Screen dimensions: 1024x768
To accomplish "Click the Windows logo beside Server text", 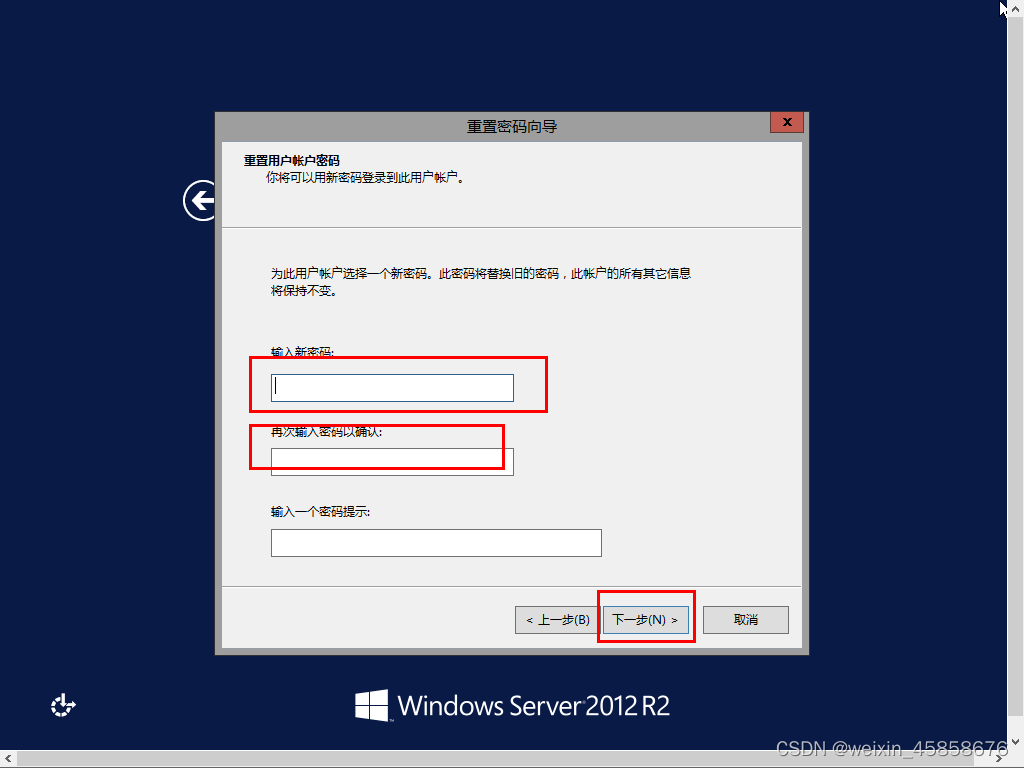I will 372,705.
